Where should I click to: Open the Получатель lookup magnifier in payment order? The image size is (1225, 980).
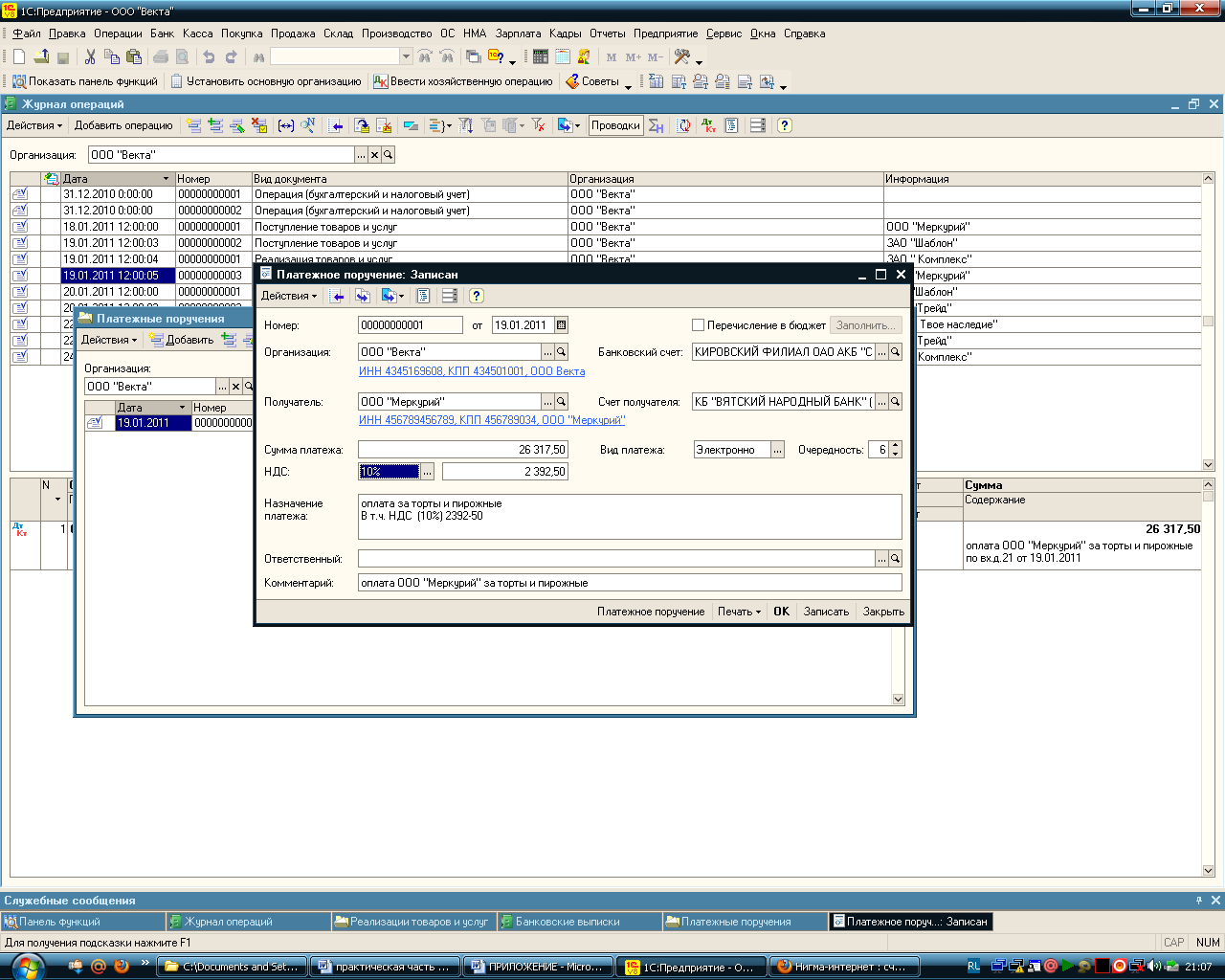click(x=562, y=402)
